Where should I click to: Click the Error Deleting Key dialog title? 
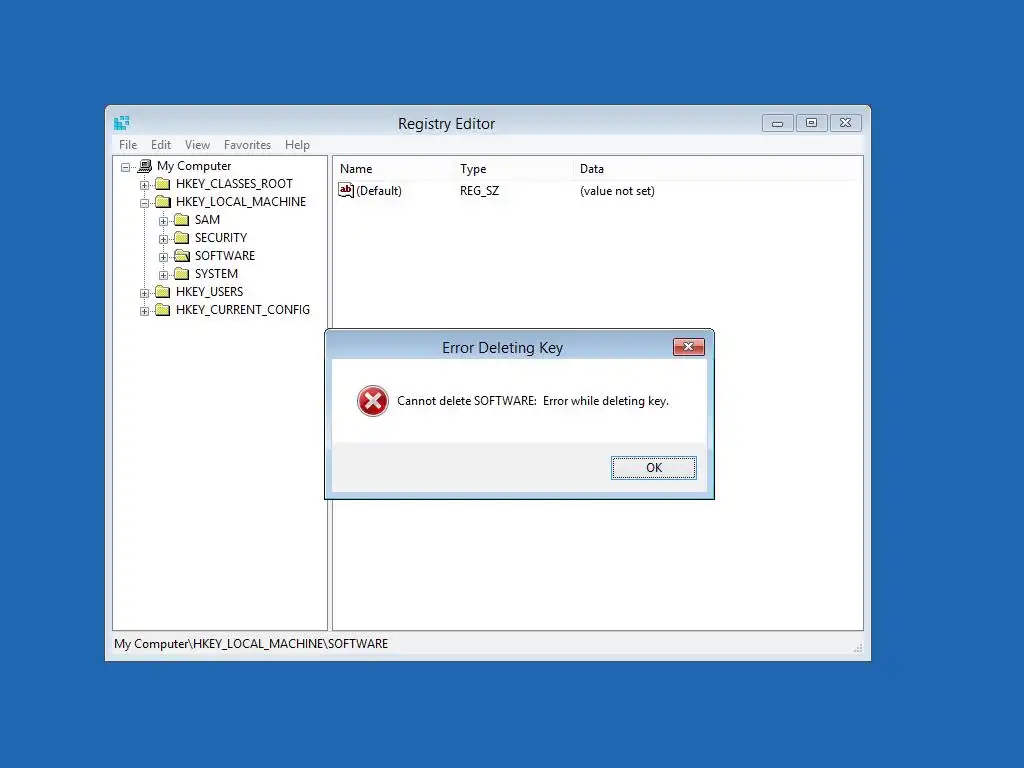pyautogui.click(x=502, y=348)
